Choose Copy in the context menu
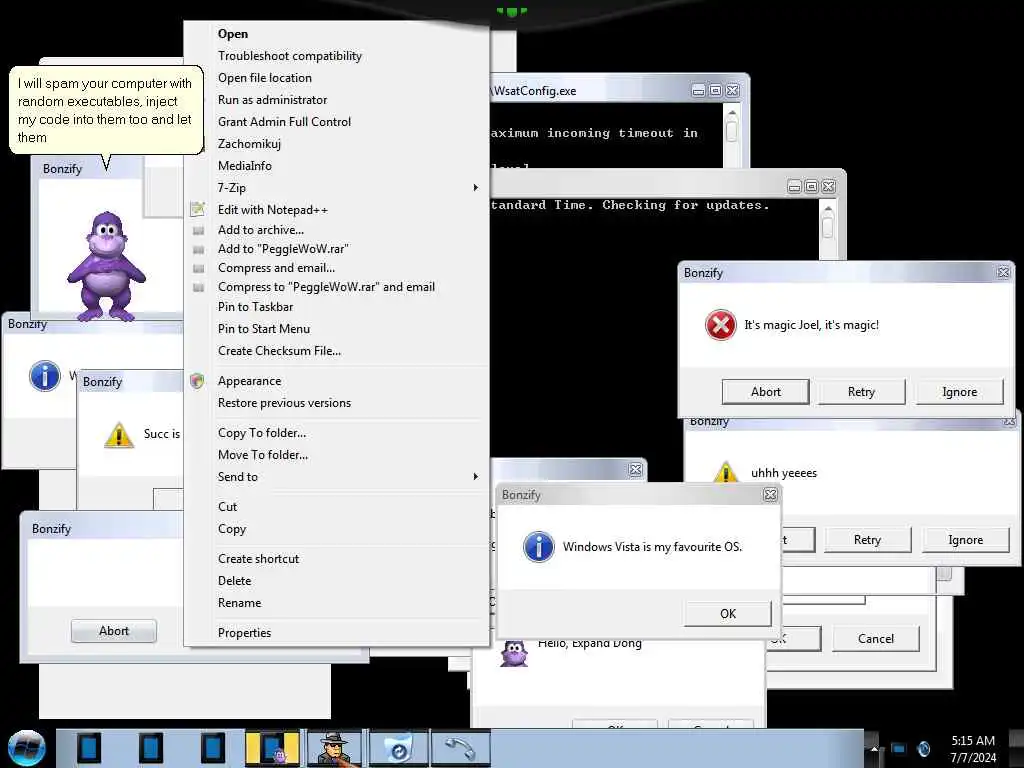Viewport: 1024px width, 768px height. pos(337,529)
